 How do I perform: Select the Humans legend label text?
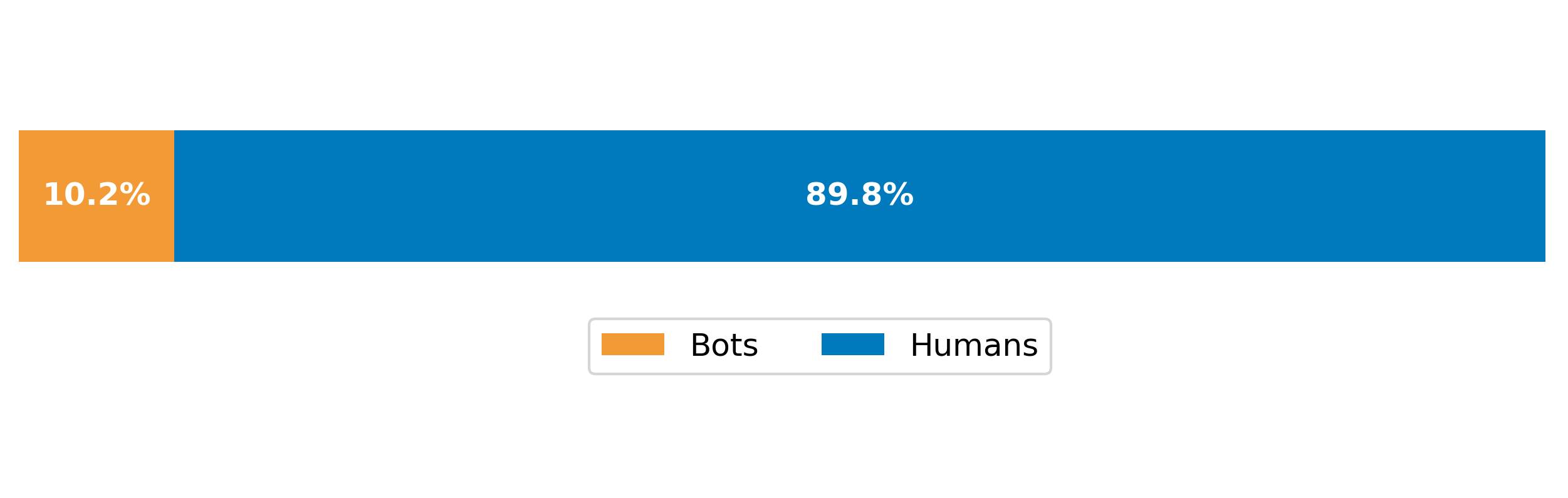pyautogui.click(x=974, y=345)
